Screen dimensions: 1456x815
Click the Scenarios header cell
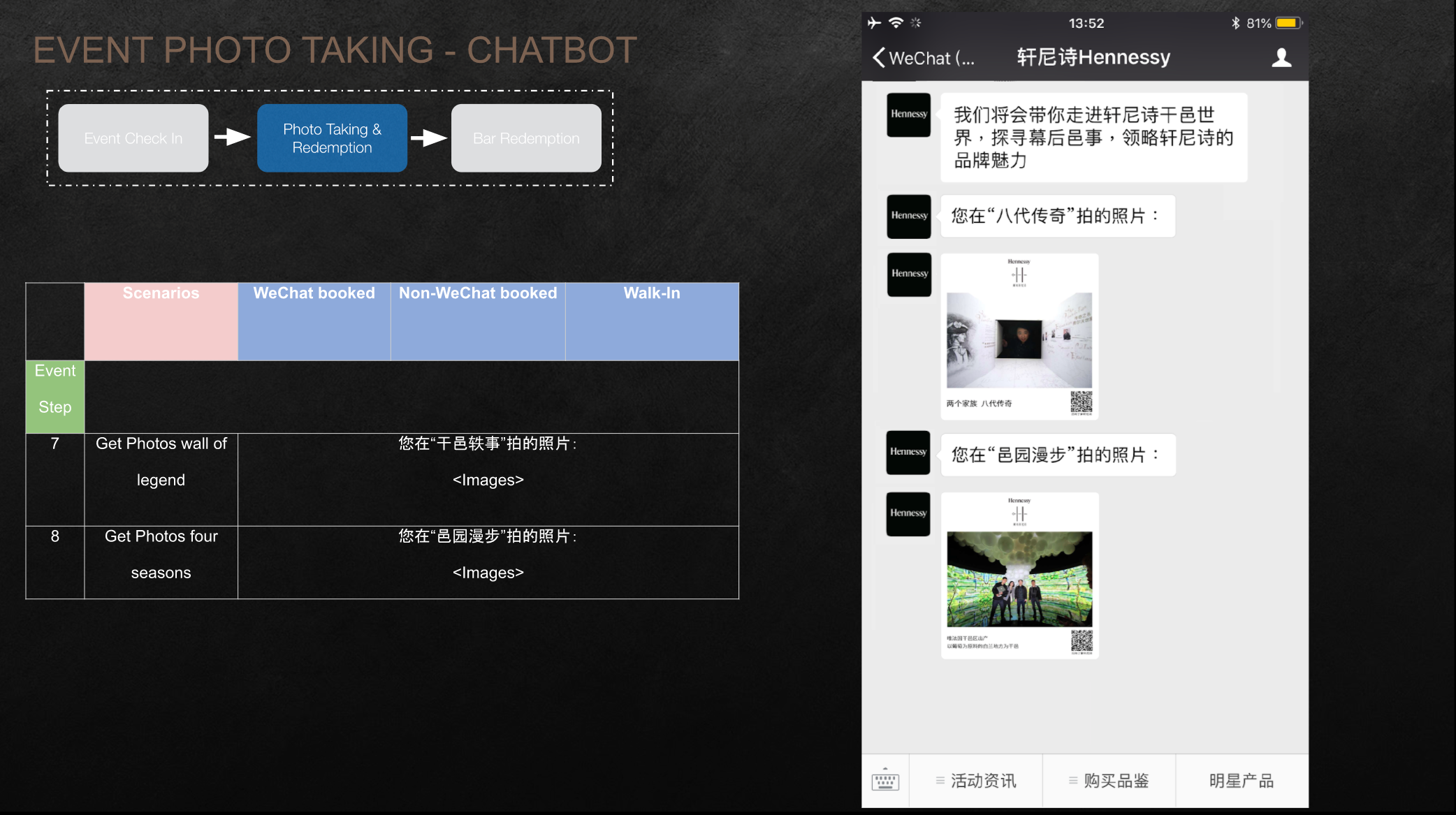point(161,321)
